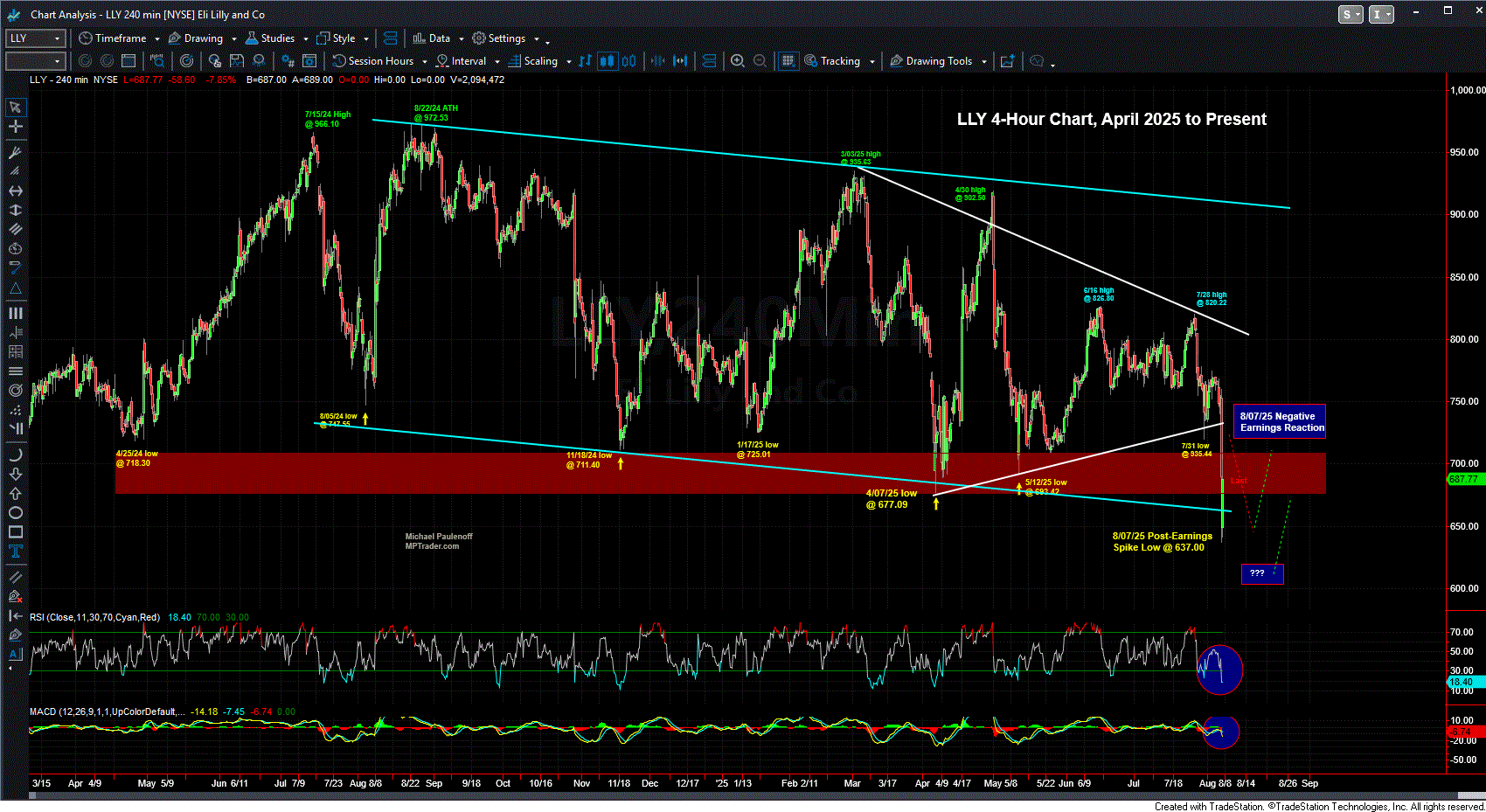The image size is (1486, 812).
Task: Click the '4/07/25 low @ 677.09' label
Action: [891, 498]
